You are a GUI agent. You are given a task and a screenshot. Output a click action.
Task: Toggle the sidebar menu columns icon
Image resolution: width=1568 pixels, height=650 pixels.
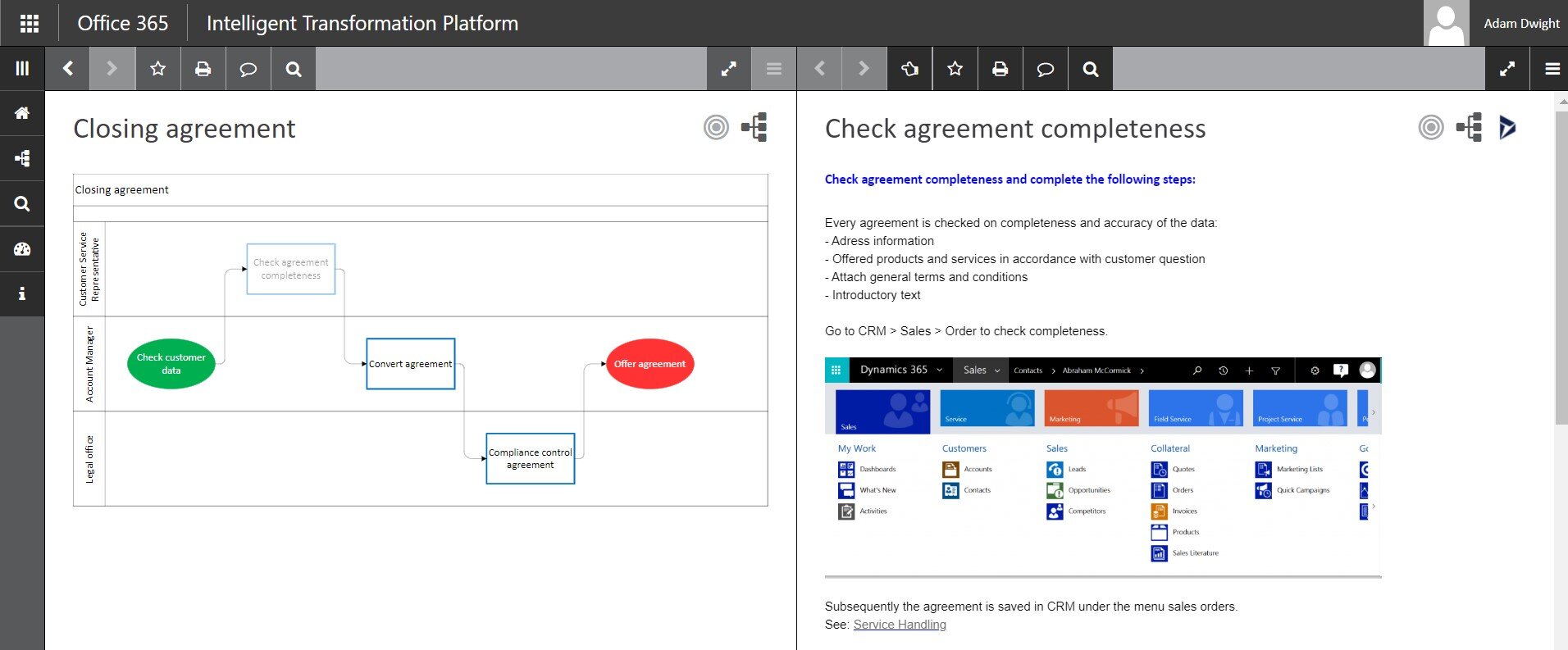pos(22,69)
